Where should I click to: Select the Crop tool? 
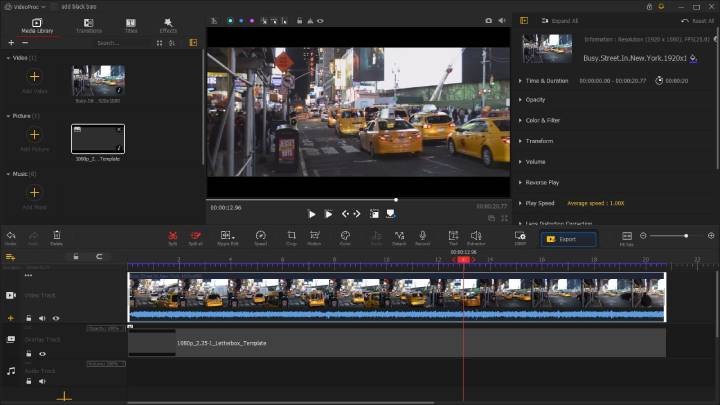tap(291, 236)
